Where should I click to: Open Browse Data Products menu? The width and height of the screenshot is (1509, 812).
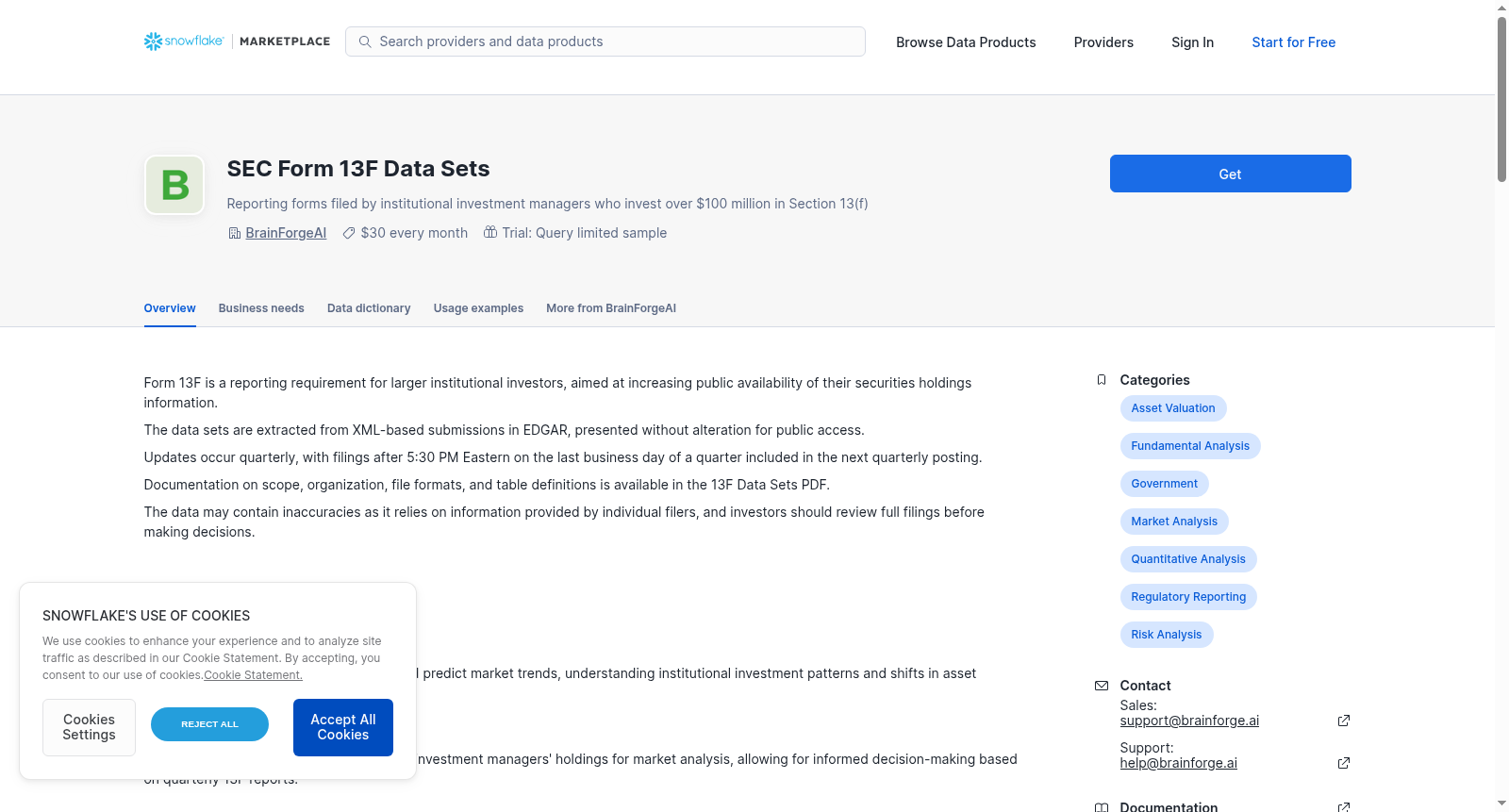pyautogui.click(x=966, y=42)
